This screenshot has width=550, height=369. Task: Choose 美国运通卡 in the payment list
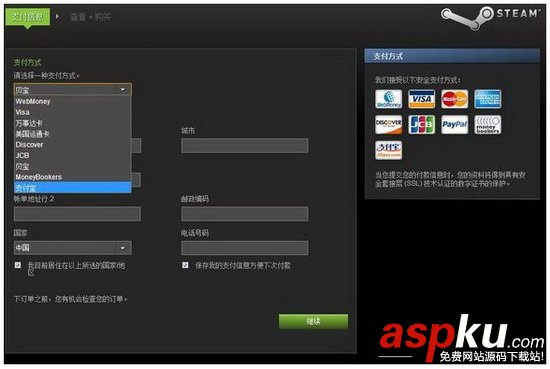coord(73,134)
